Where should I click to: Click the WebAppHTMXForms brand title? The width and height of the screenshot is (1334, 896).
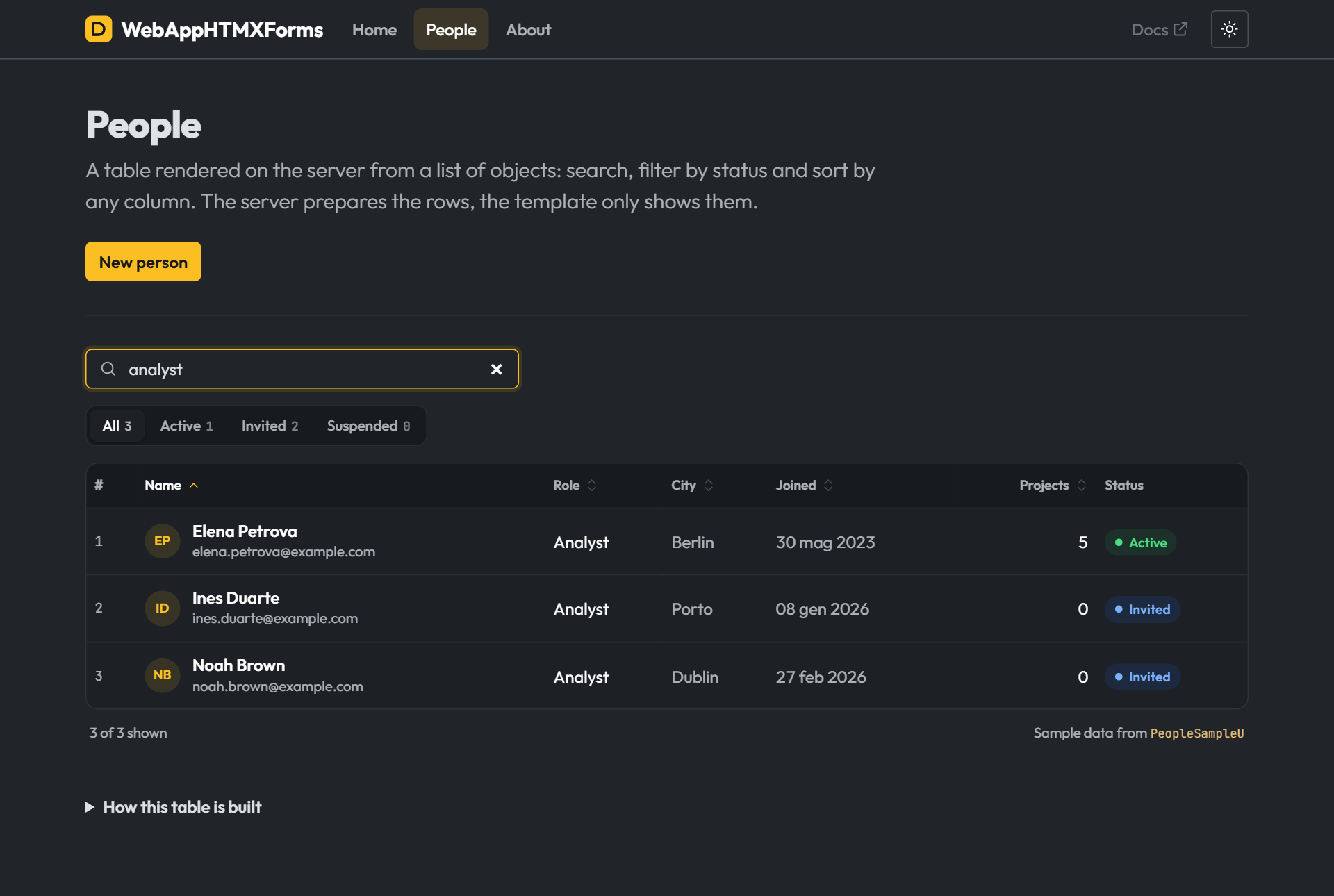[222, 30]
